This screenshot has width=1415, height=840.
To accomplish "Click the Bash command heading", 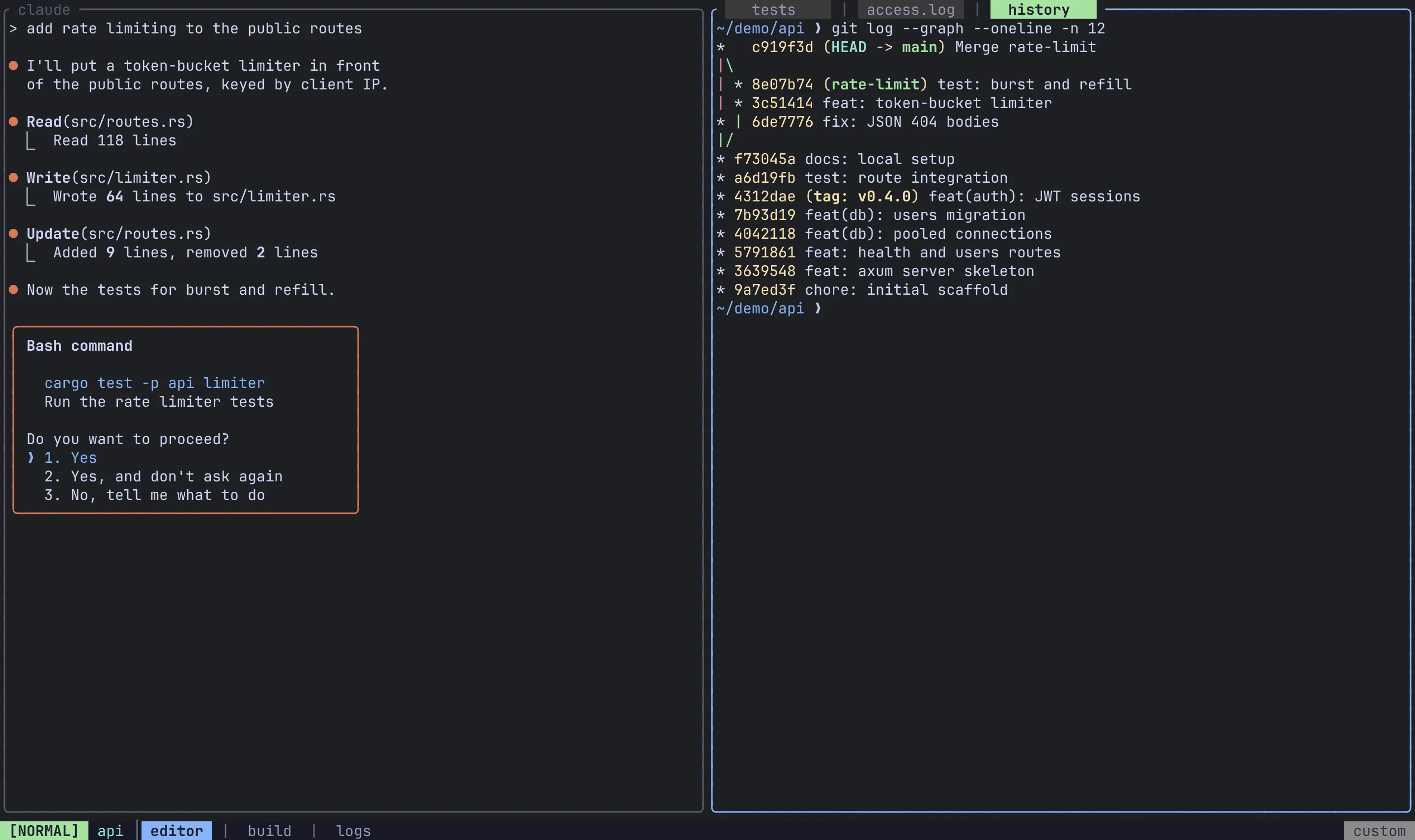I will pyautogui.click(x=79, y=345).
